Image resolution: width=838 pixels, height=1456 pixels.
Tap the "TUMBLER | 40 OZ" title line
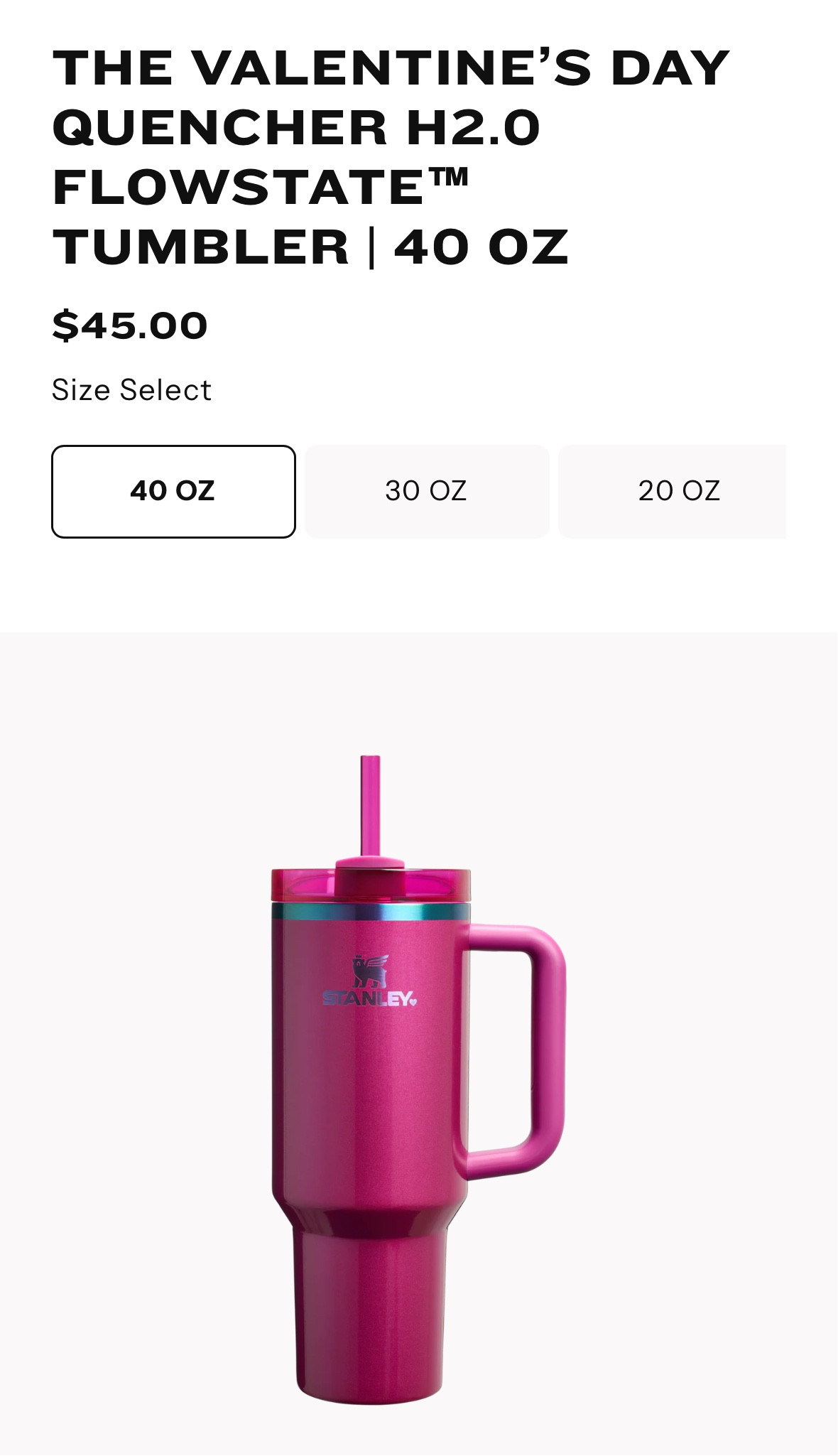[310, 247]
